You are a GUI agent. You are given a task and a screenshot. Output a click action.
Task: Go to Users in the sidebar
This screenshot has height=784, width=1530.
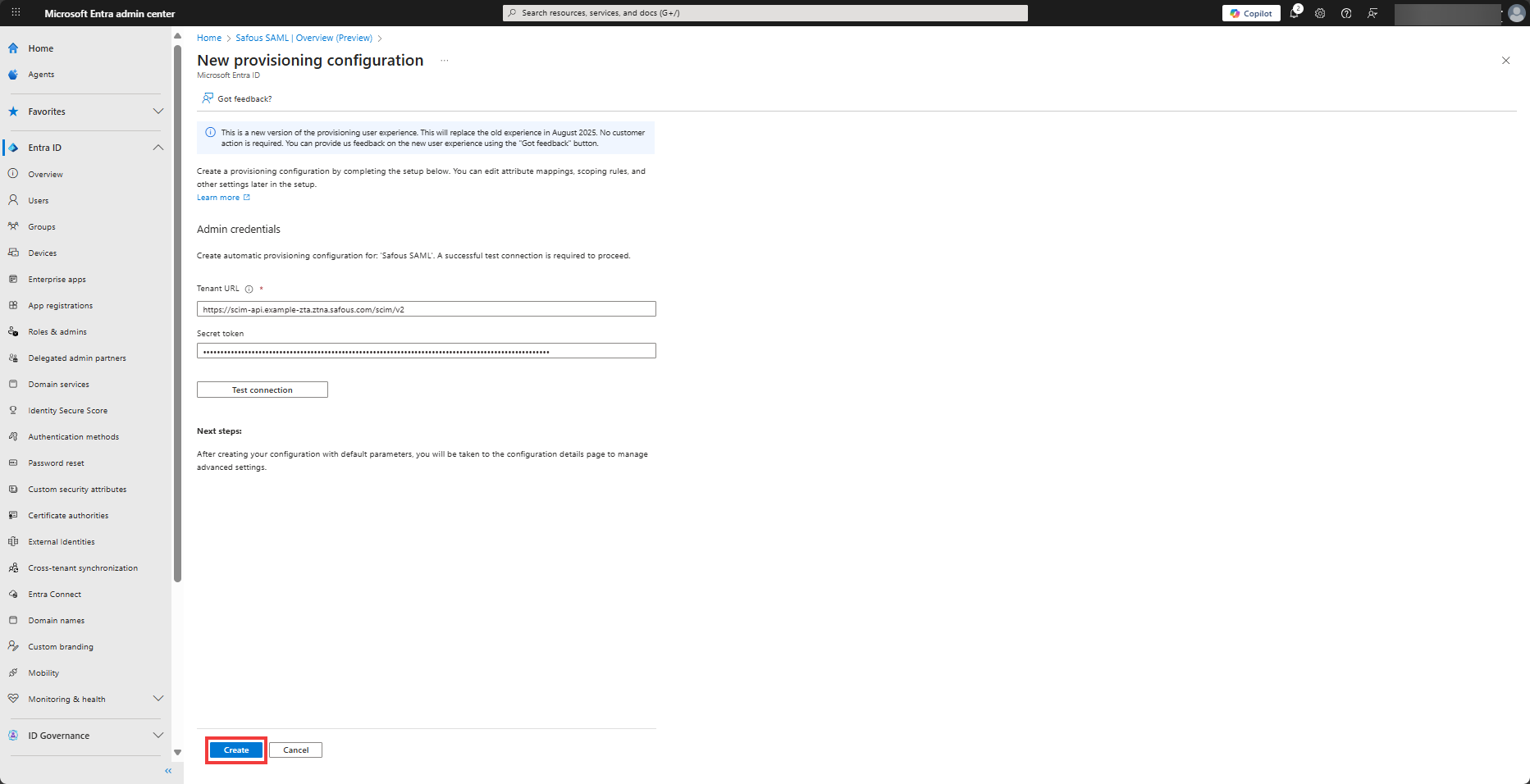(x=39, y=201)
